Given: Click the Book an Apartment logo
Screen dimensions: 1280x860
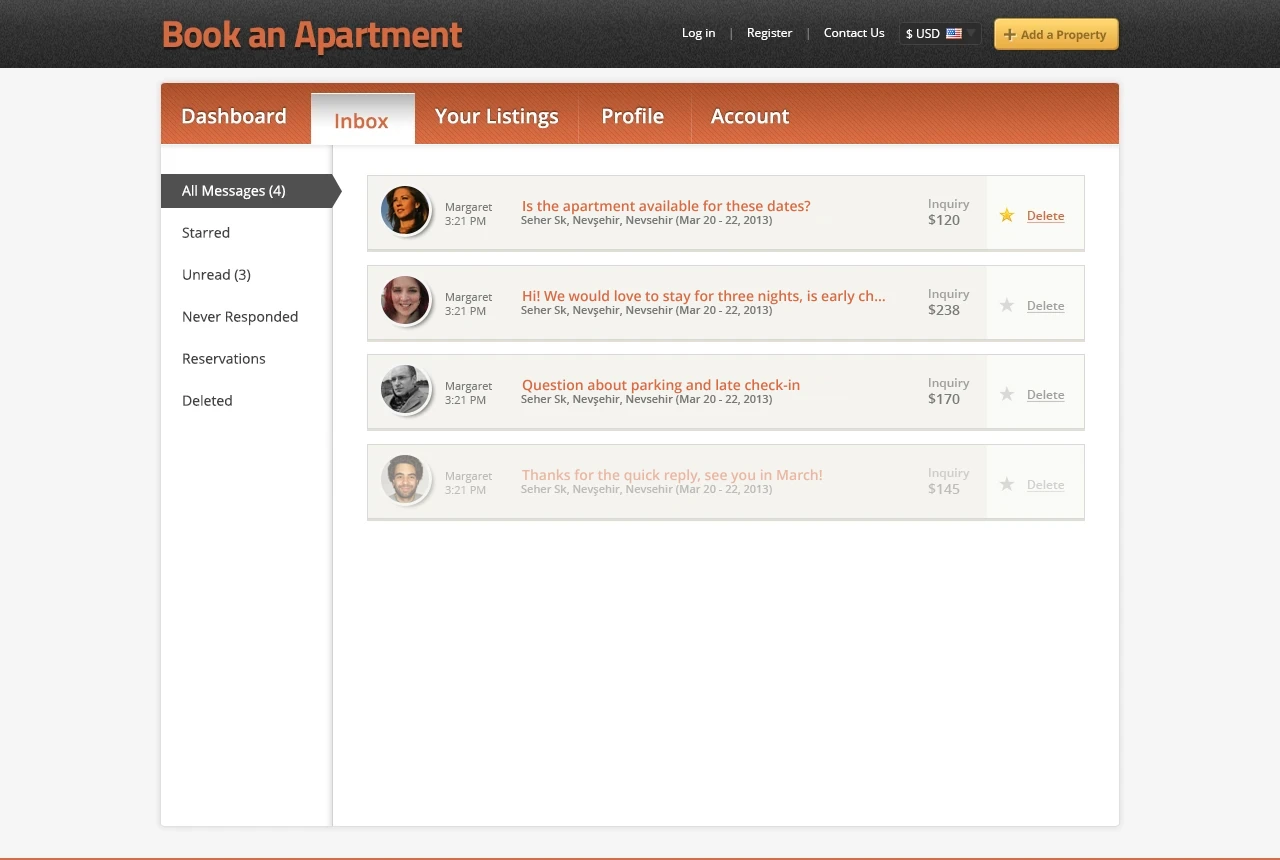Looking at the screenshot, I should [312, 35].
